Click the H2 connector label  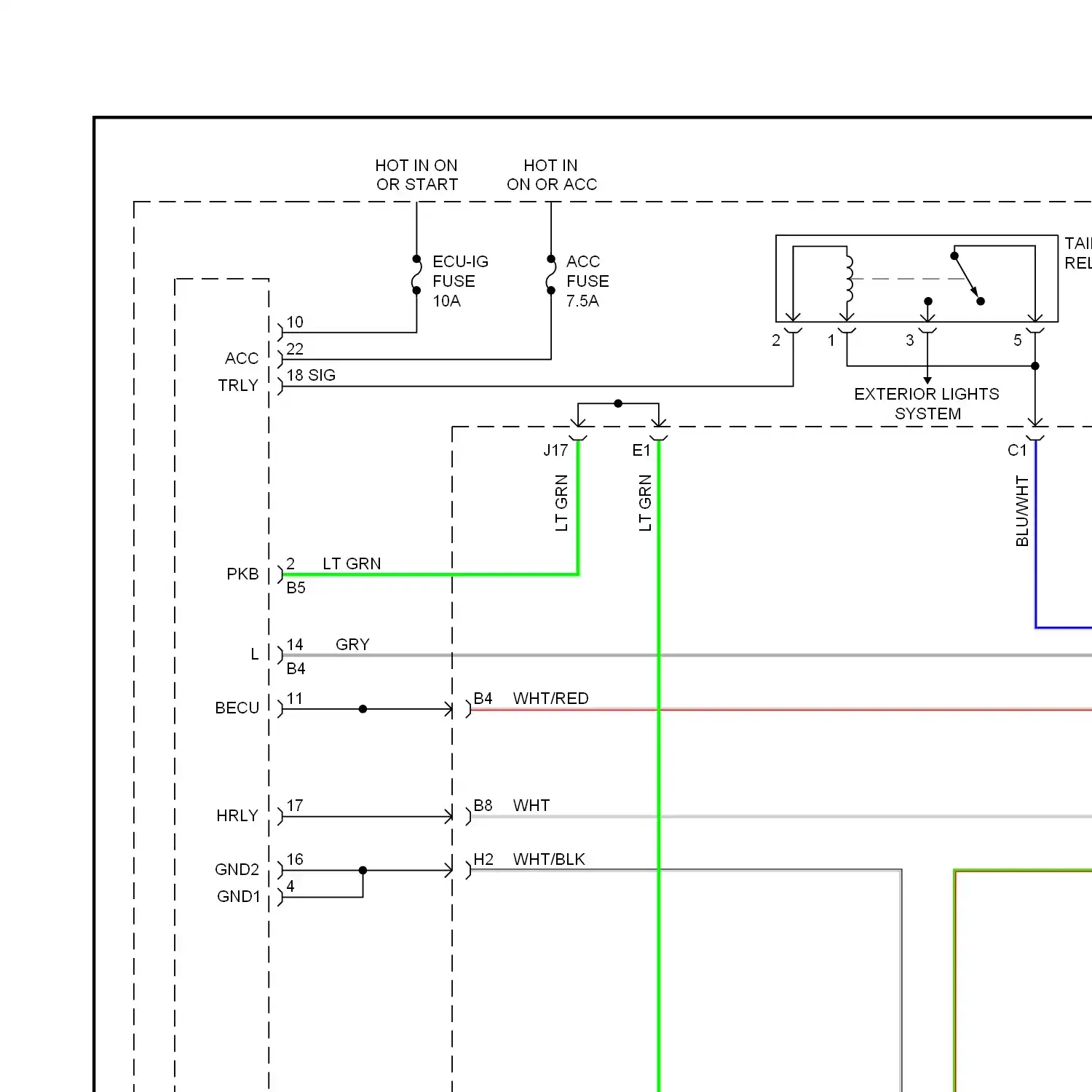(x=483, y=859)
